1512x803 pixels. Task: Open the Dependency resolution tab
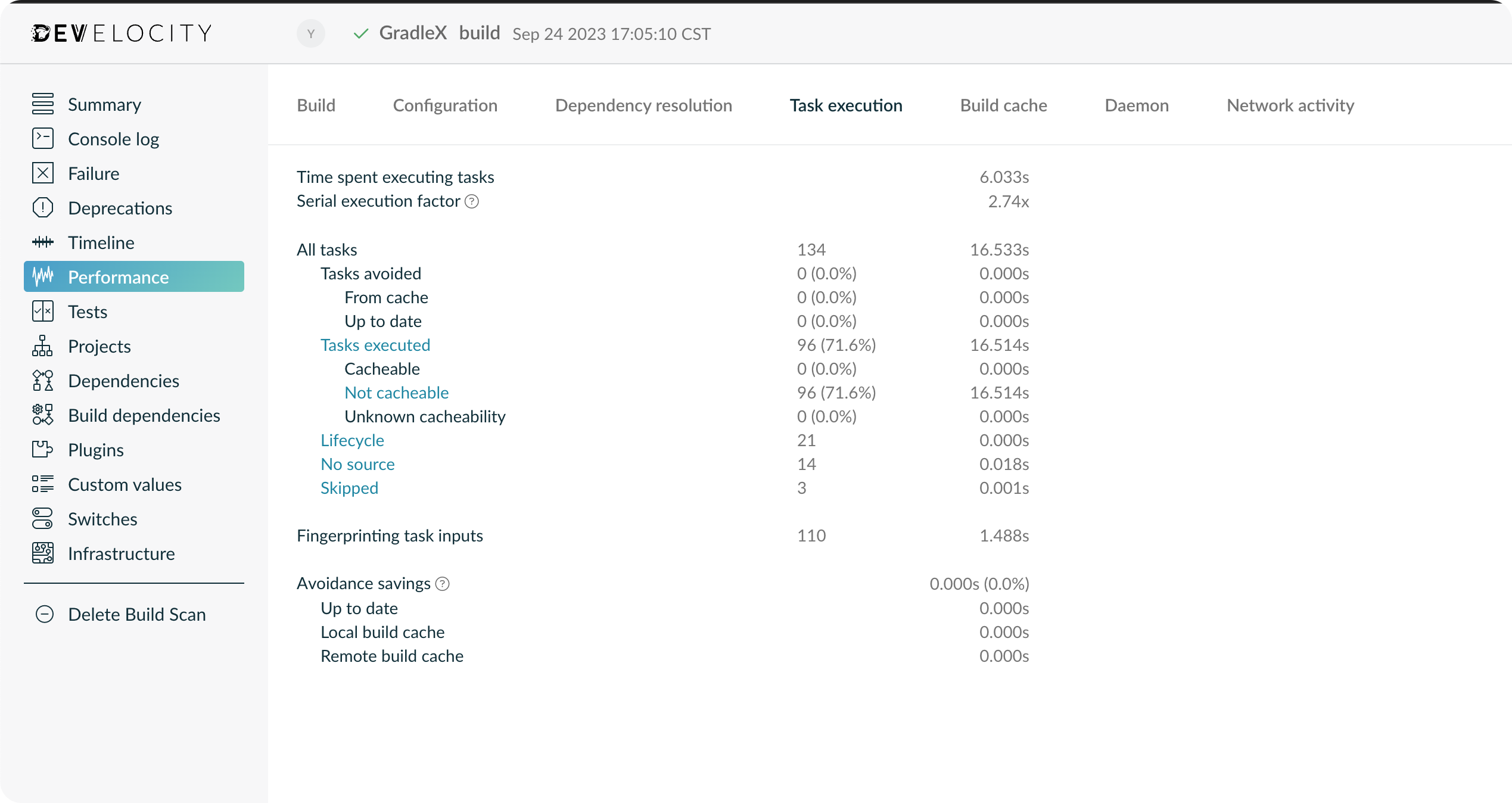click(643, 105)
